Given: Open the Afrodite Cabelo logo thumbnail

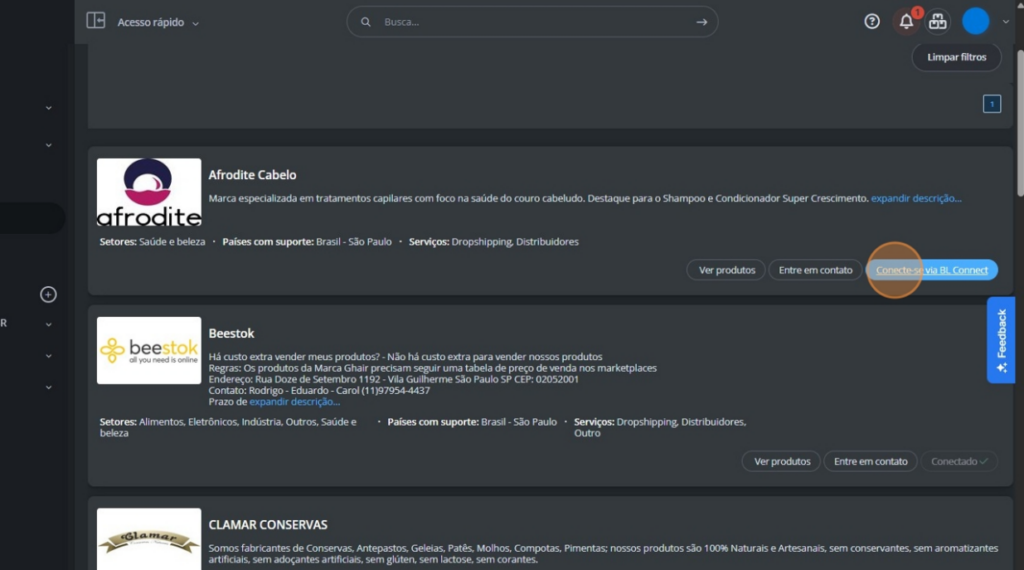Looking at the screenshot, I should pyautogui.click(x=149, y=192).
